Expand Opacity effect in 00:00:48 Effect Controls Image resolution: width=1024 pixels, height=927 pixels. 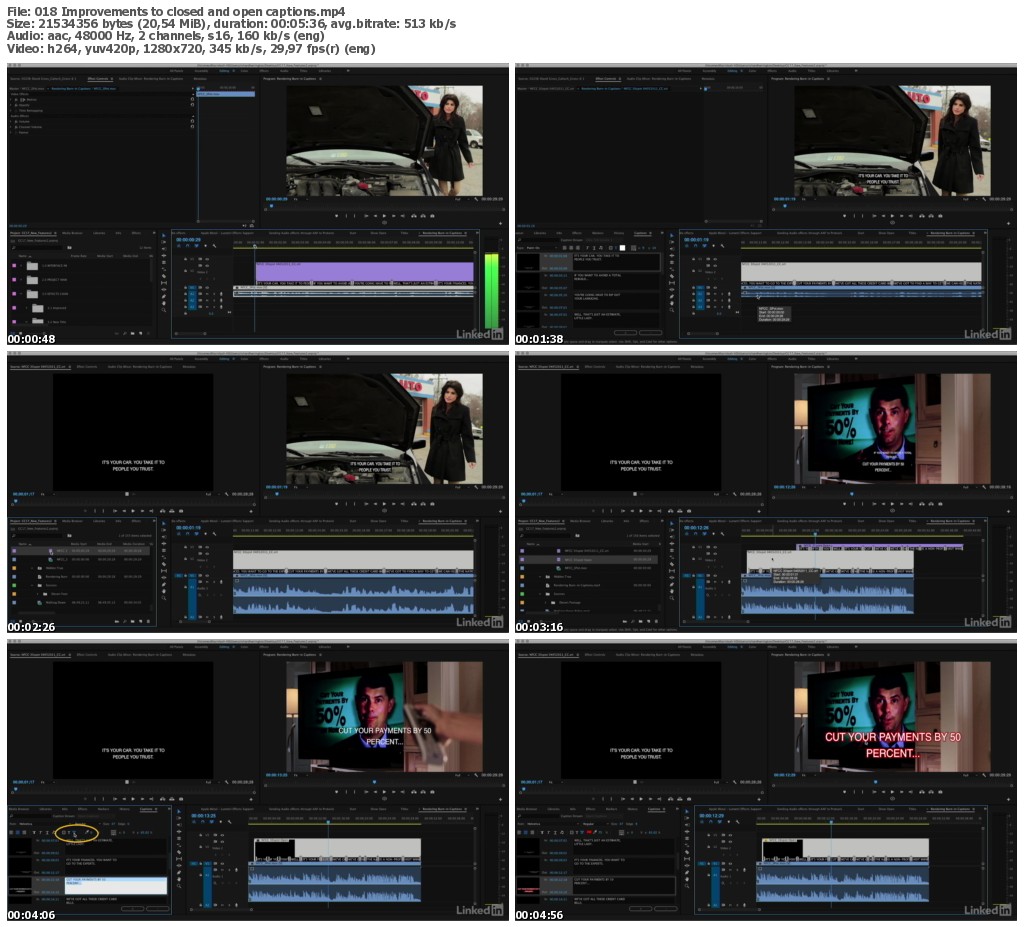click(x=10, y=105)
